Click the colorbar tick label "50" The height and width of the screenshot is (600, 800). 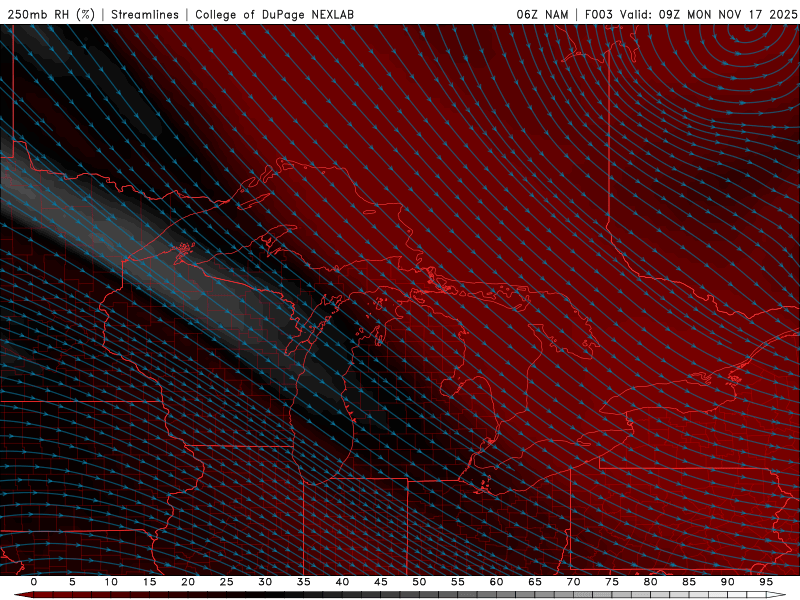[x=419, y=582]
